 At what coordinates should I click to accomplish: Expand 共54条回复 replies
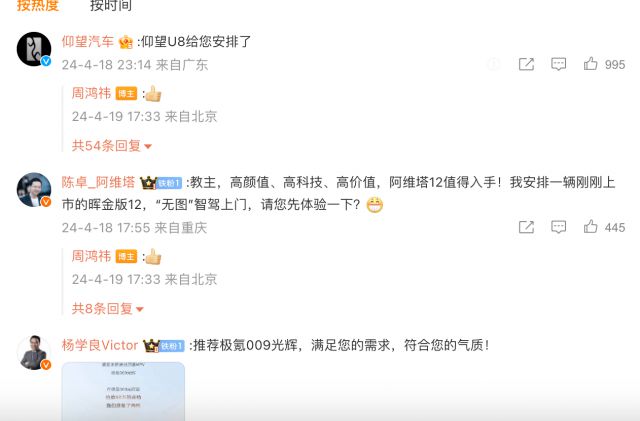[112, 145]
